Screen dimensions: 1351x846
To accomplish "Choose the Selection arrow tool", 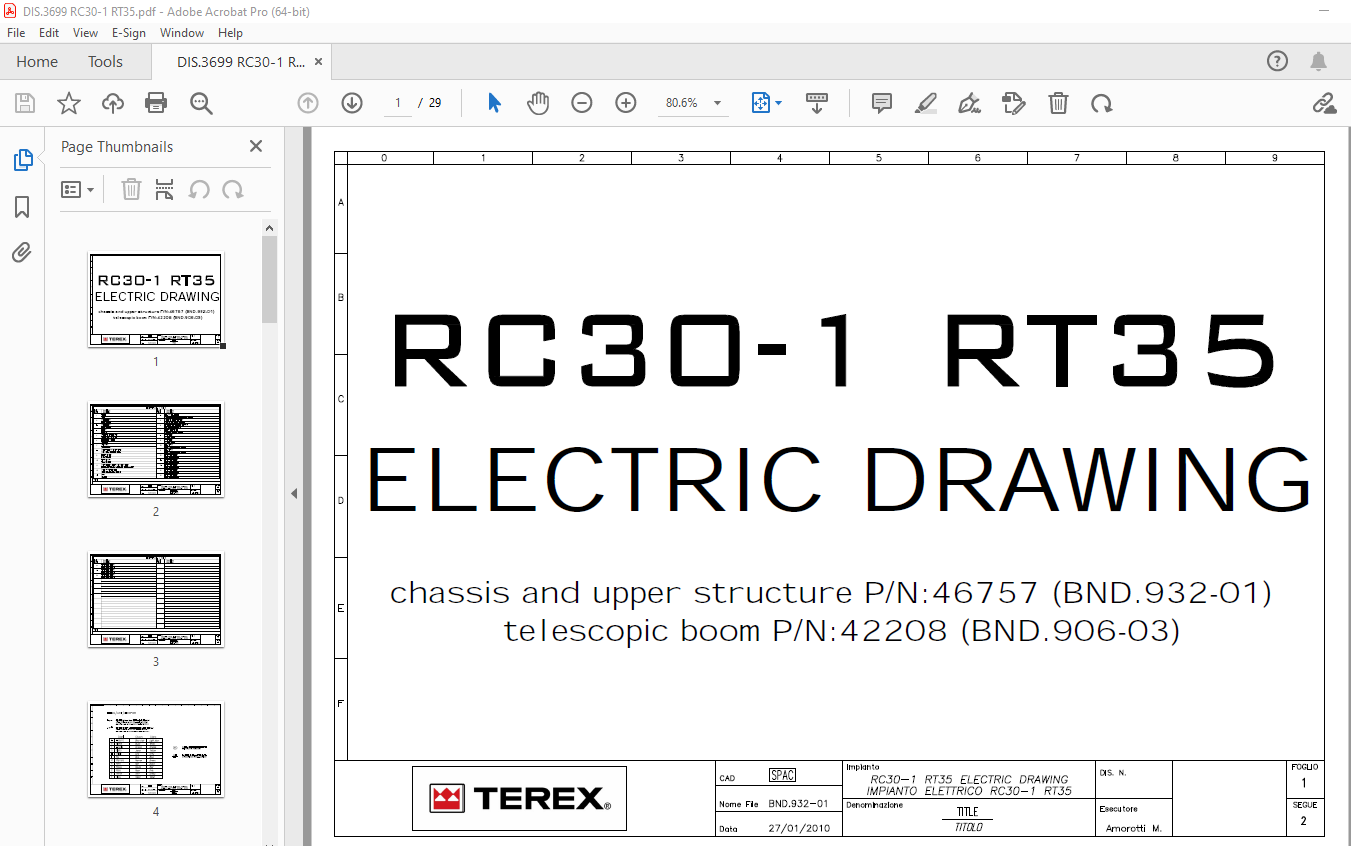I will tap(494, 103).
